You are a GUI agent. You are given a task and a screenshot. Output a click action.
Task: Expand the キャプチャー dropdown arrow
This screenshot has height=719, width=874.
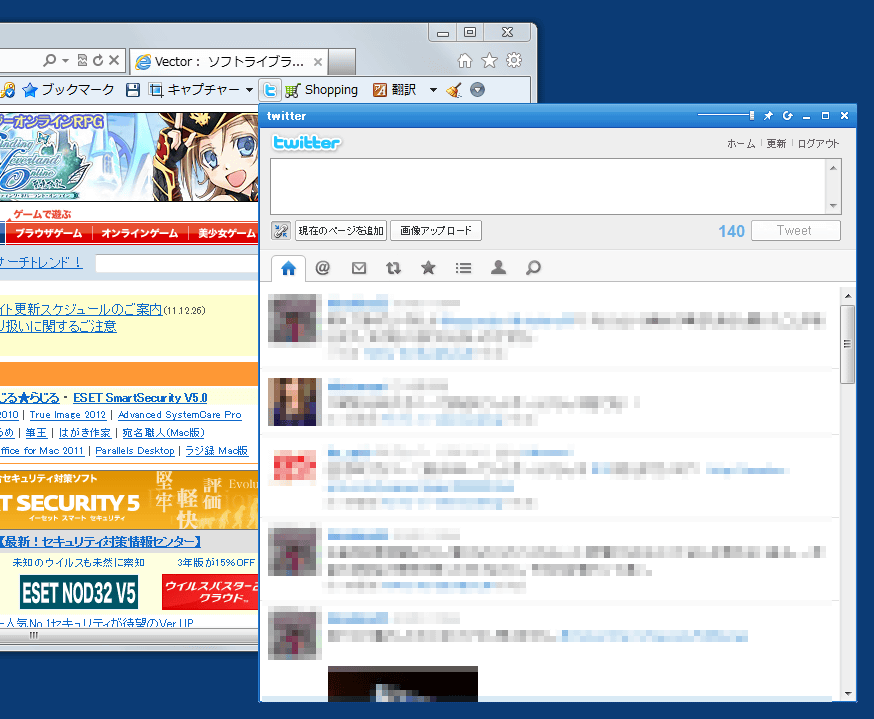[249, 90]
